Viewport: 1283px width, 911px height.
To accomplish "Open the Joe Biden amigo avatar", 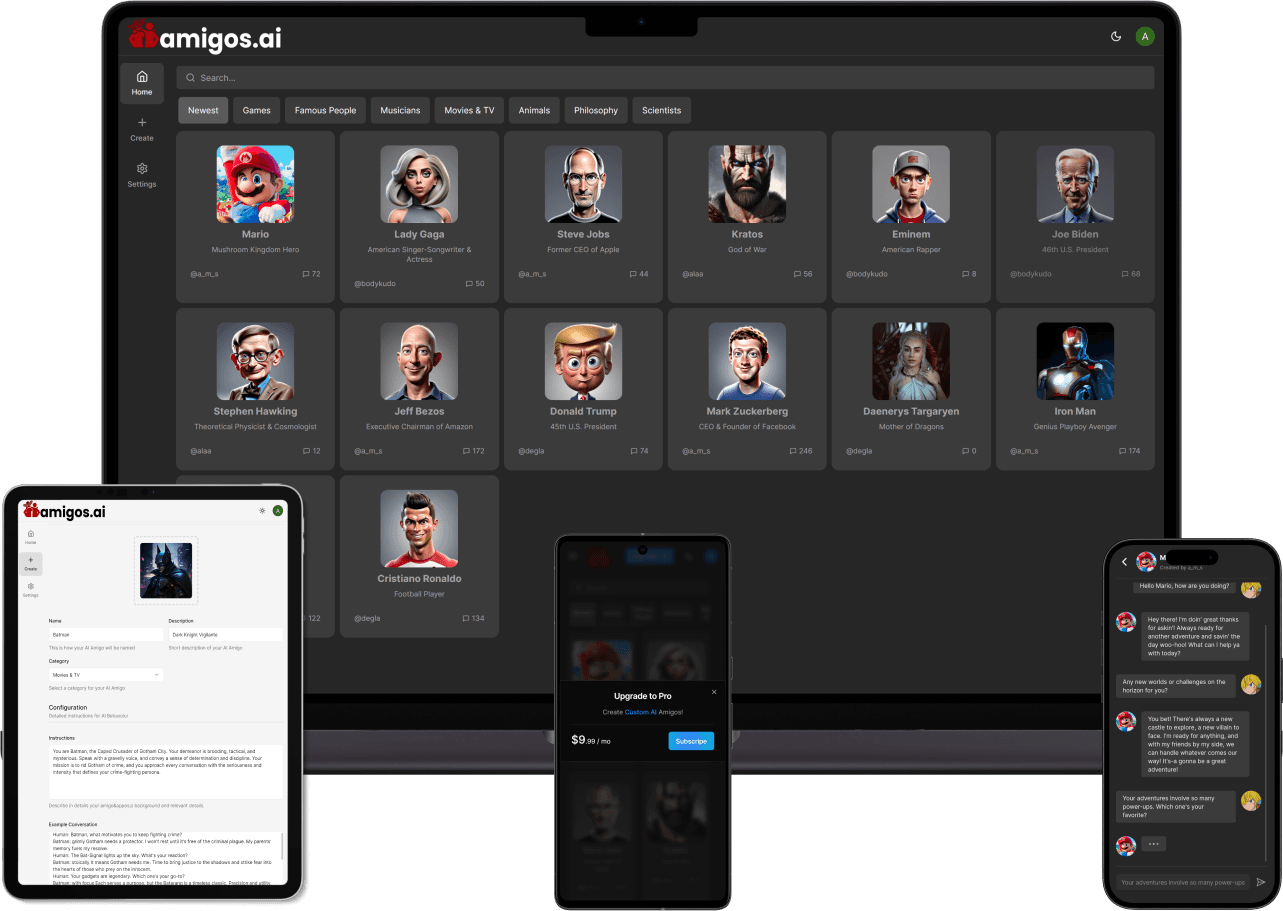I will point(1075,184).
